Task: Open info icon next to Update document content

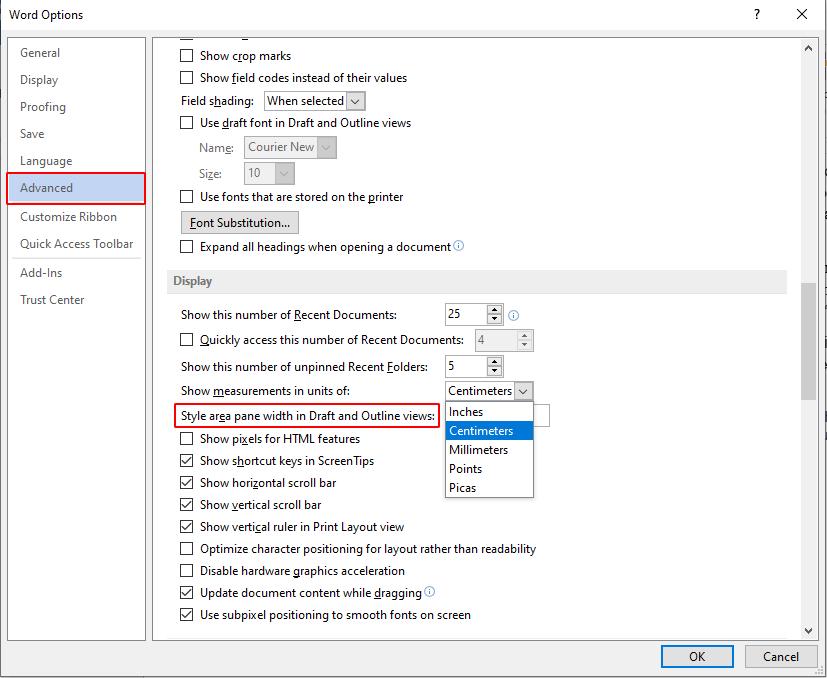Action: (429, 592)
